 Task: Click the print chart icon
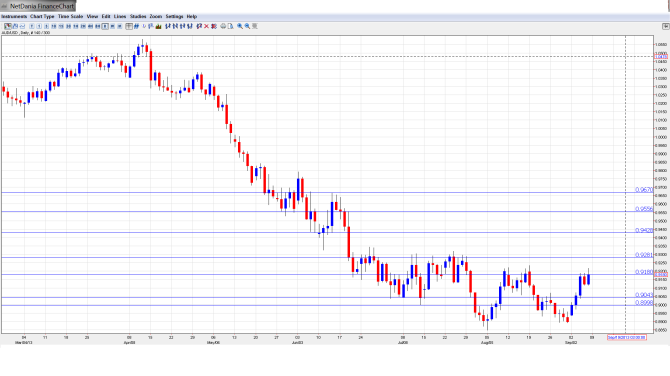(x=223, y=26)
